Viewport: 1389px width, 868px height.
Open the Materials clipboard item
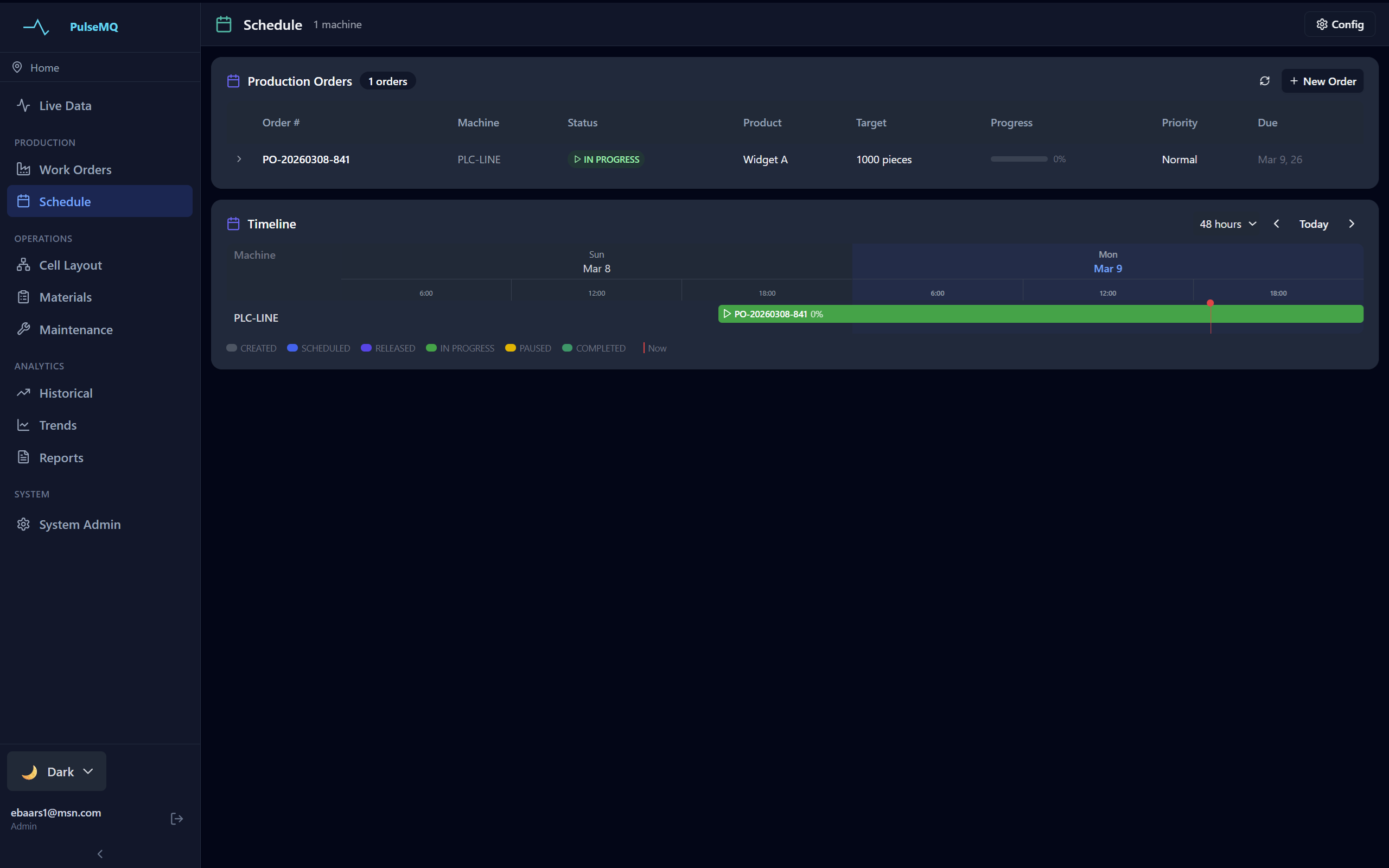65,297
